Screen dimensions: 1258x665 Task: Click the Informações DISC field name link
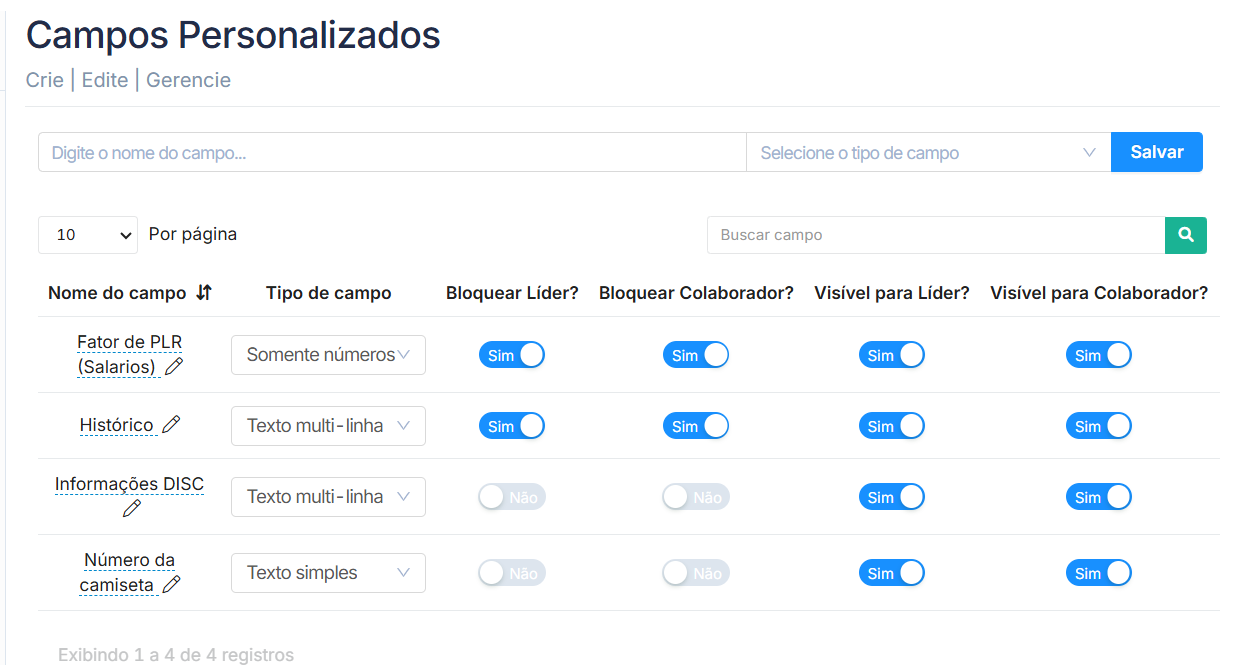click(129, 485)
